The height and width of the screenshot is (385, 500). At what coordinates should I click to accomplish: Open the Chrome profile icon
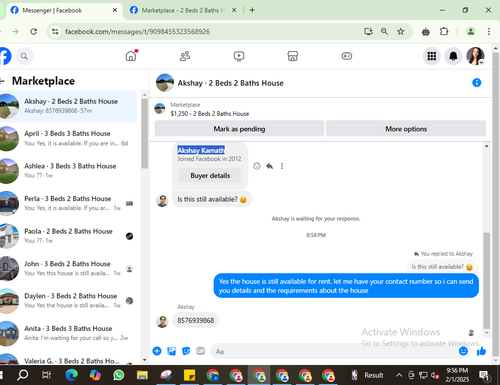(x=471, y=32)
